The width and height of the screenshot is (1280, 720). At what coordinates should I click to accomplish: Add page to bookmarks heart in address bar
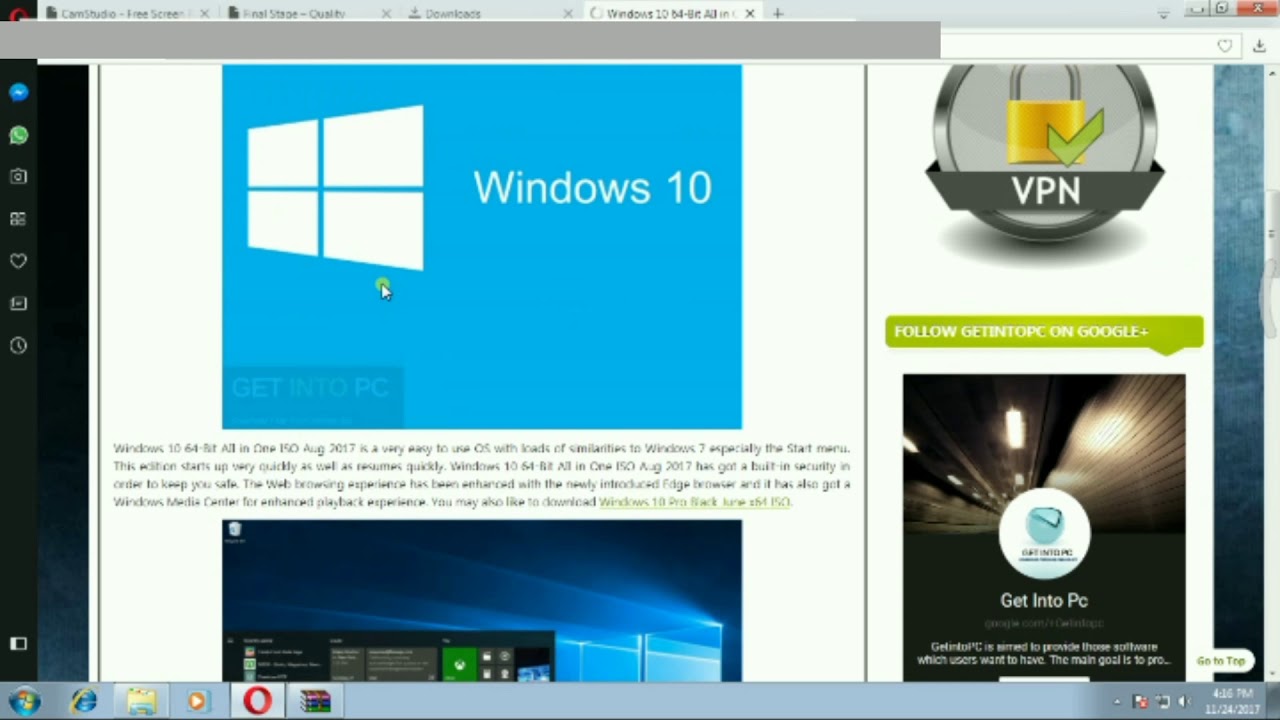pos(1224,46)
